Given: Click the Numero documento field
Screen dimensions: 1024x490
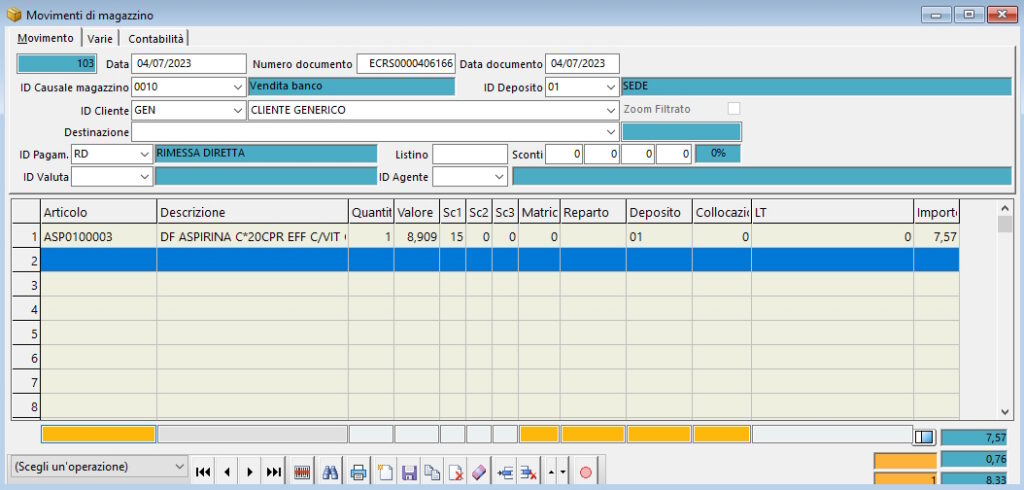Looking at the screenshot, I should 406,64.
